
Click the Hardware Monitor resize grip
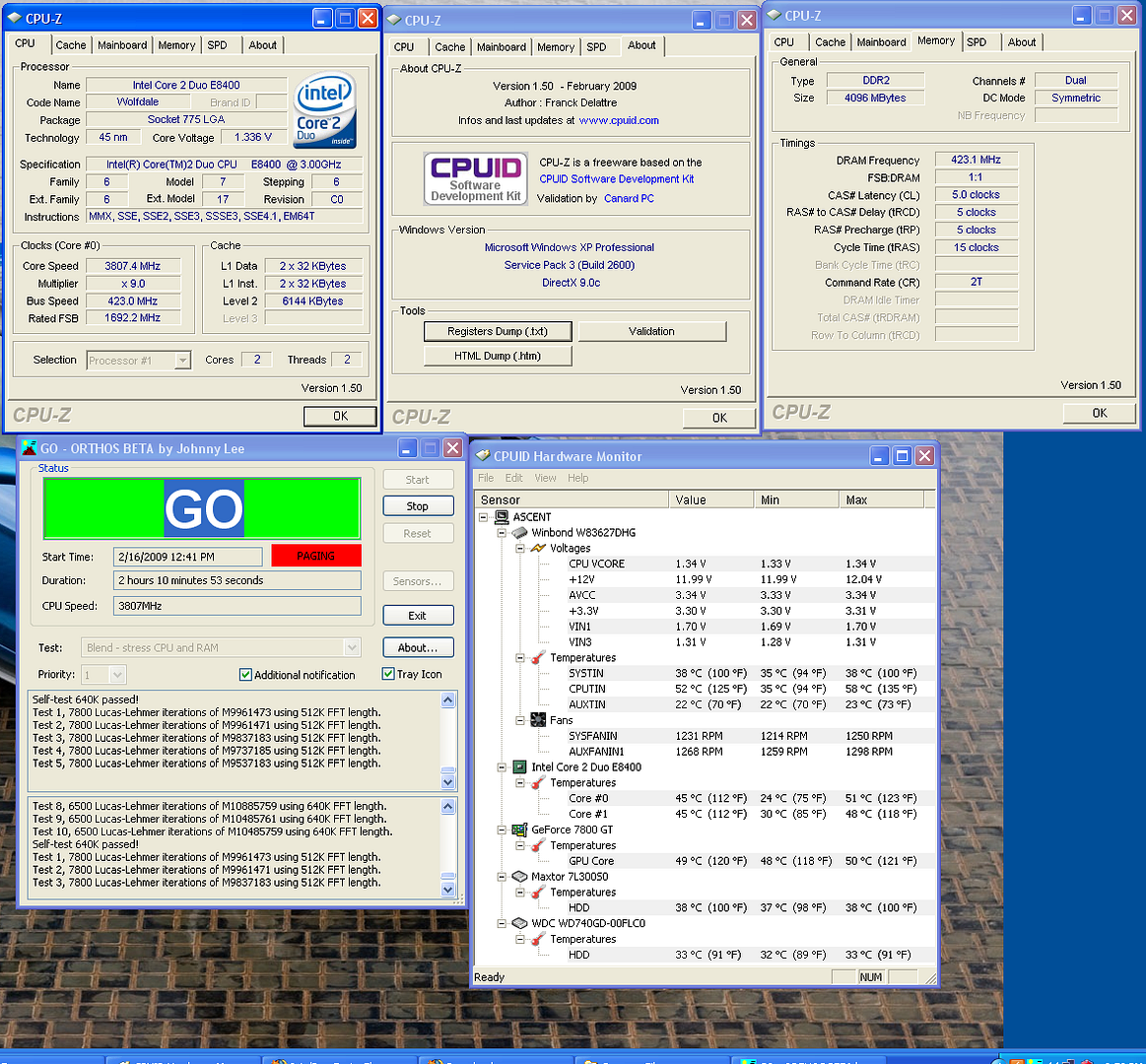929,977
